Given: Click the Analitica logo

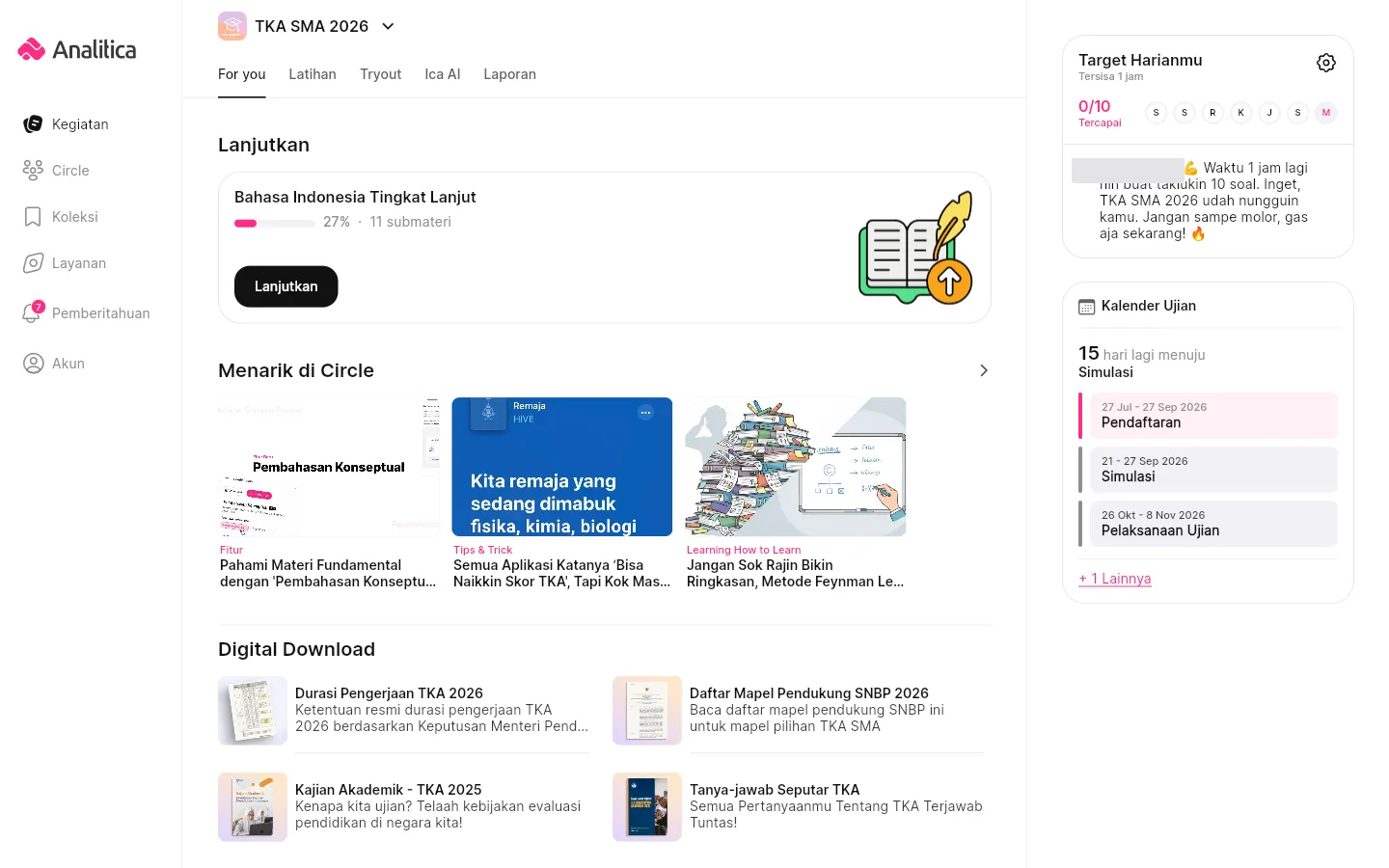Looking at the screenshot, I should pos(77,49).
